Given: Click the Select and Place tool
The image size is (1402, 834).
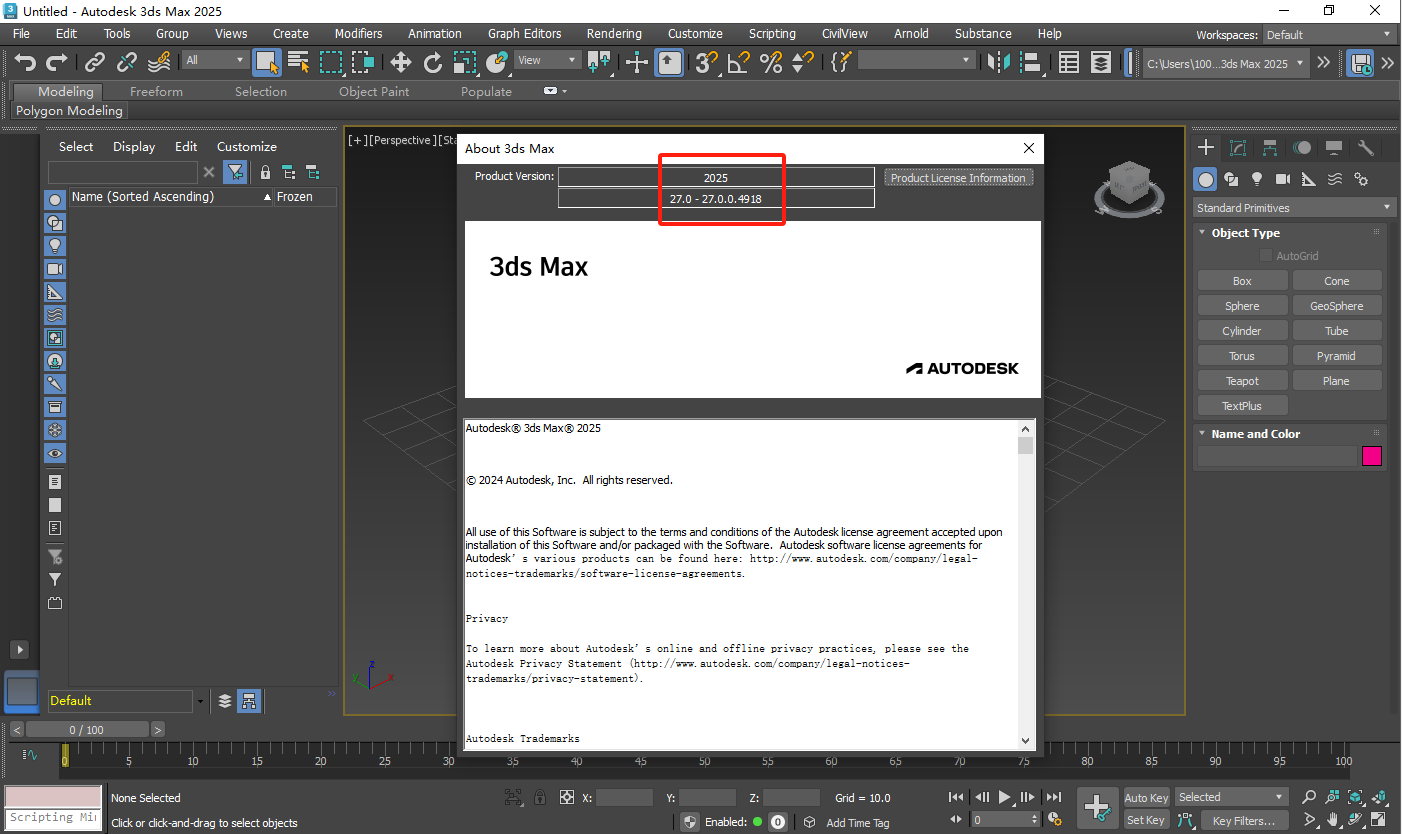Looking at the screenshot, I should (497, 62).
